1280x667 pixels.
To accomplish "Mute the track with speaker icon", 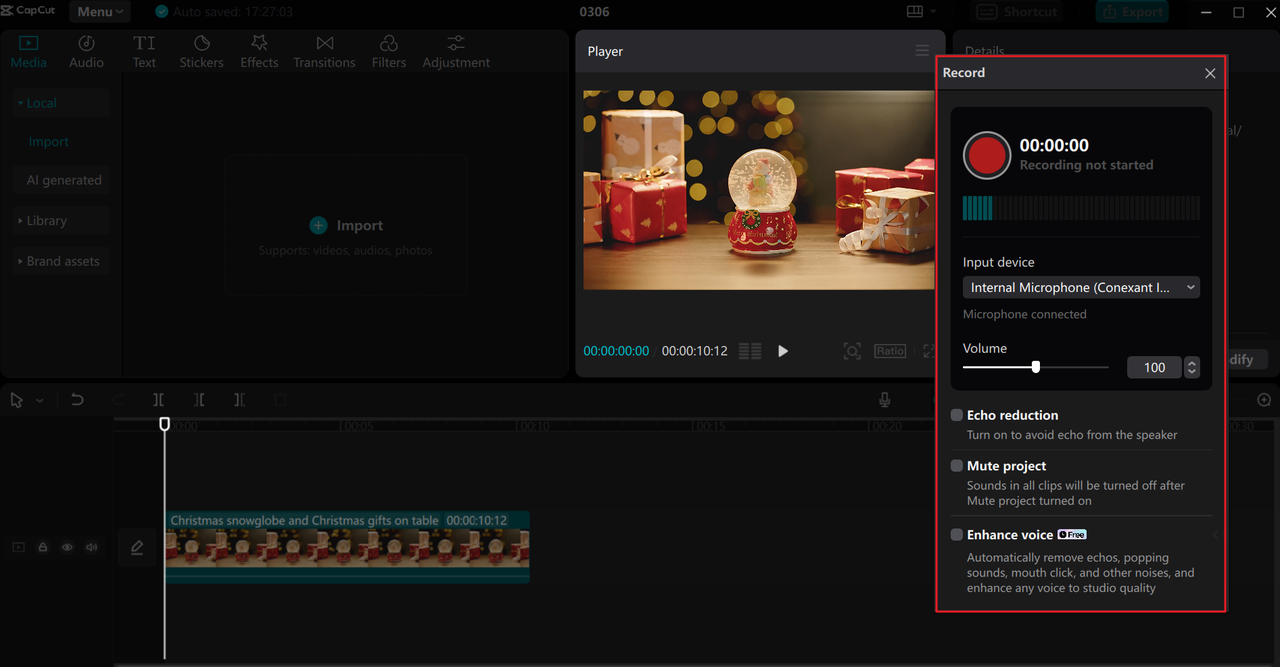I will coord(92,547).
